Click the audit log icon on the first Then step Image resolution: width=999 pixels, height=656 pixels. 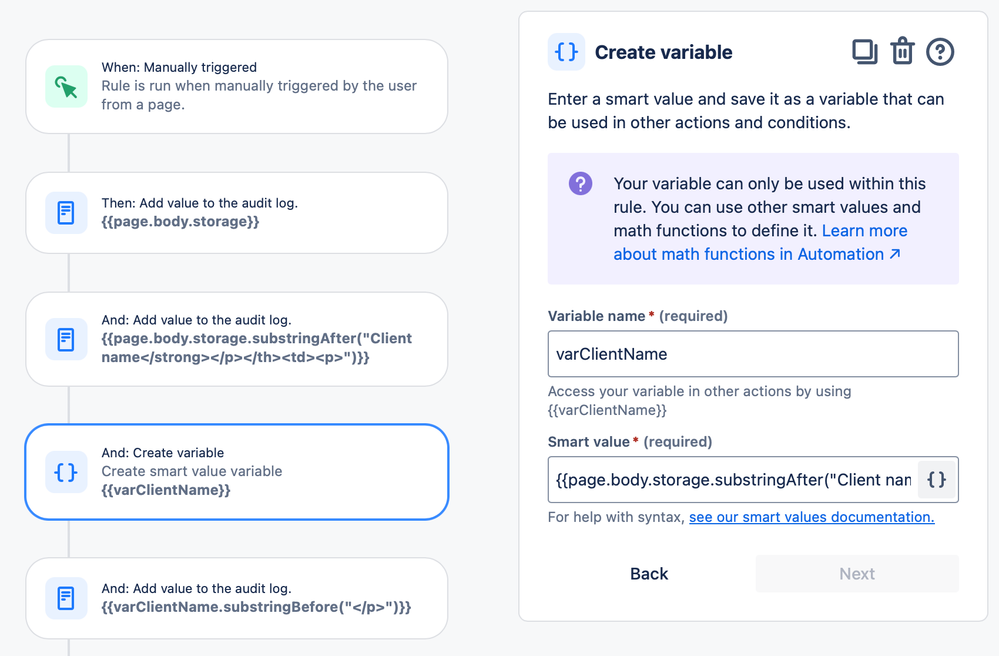65,212
